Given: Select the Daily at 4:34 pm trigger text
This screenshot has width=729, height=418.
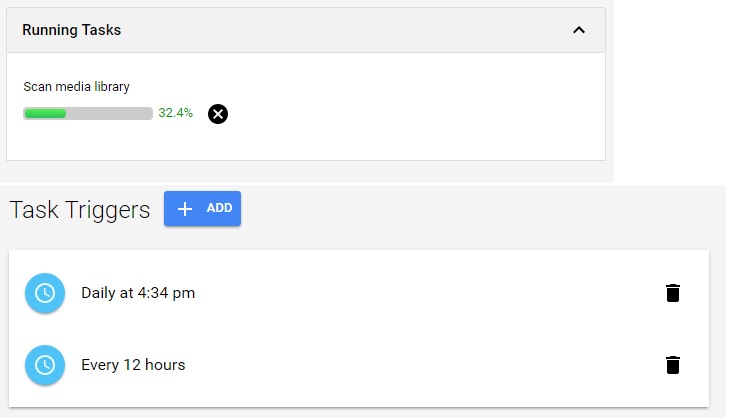Looking at the screenshot, I should [x=138, y=293].
